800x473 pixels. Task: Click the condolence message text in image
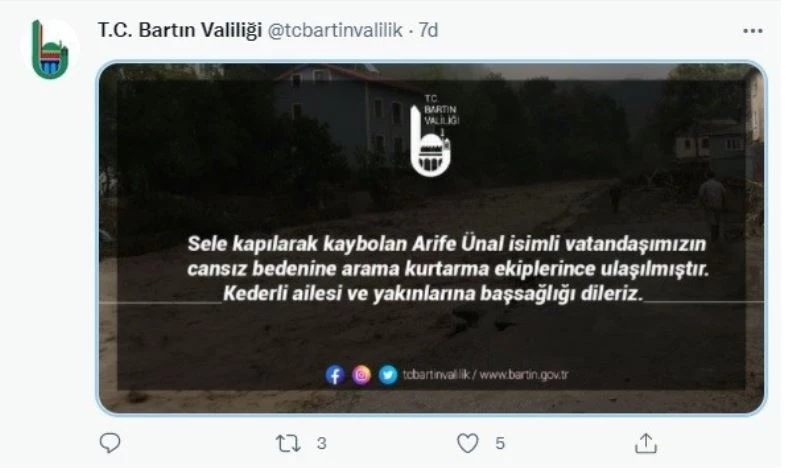click(447, 269)
